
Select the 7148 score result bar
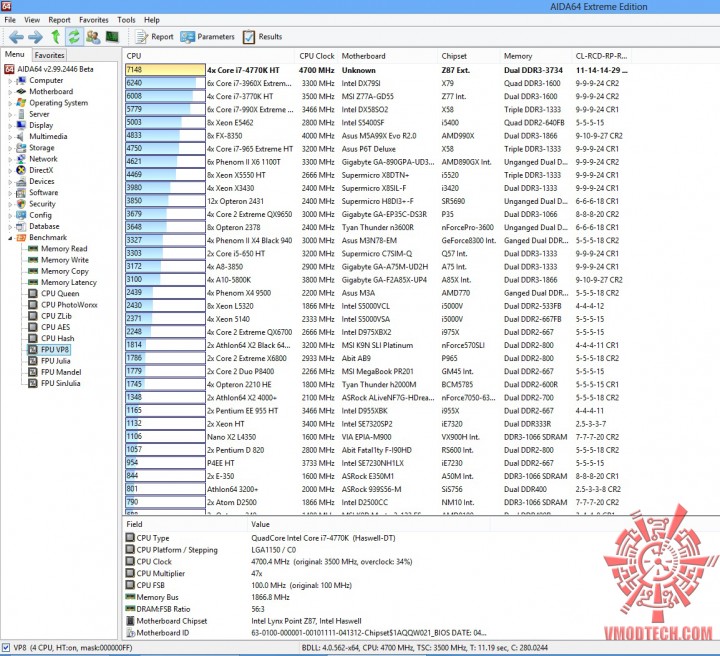[x=165, y=70]
